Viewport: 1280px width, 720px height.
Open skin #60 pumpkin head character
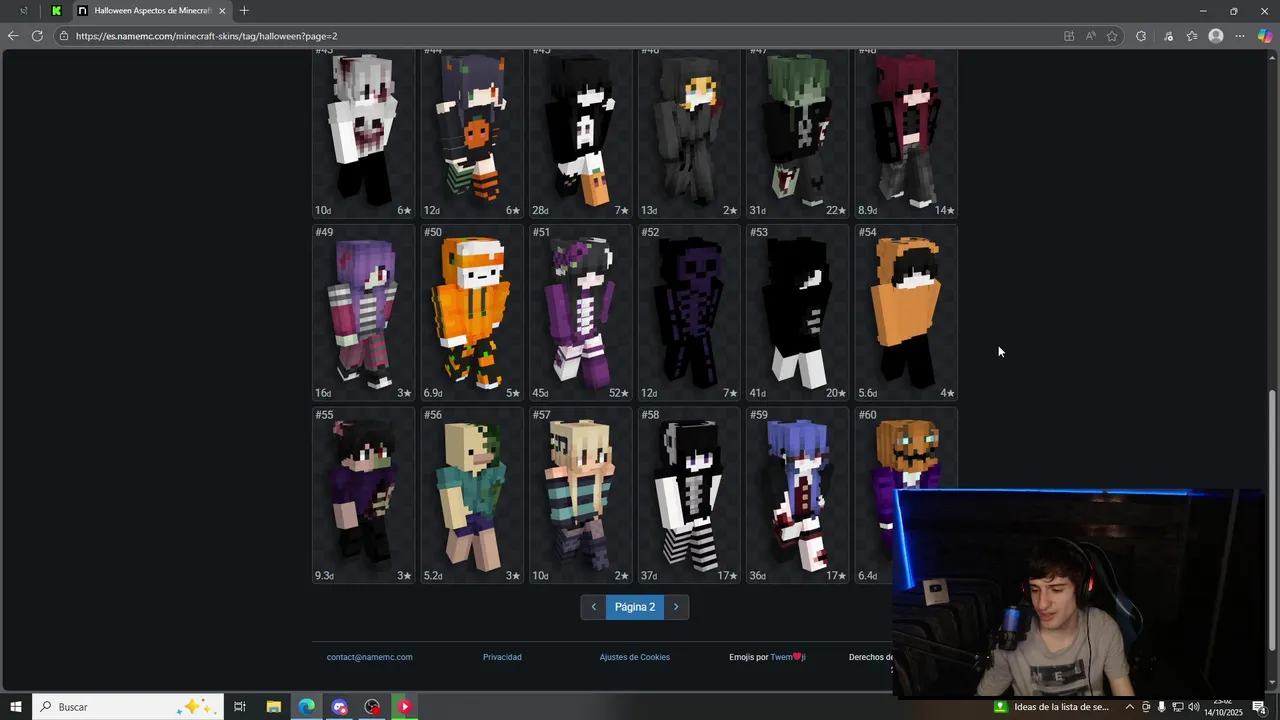pyautogui.click(x=906, y=450)
